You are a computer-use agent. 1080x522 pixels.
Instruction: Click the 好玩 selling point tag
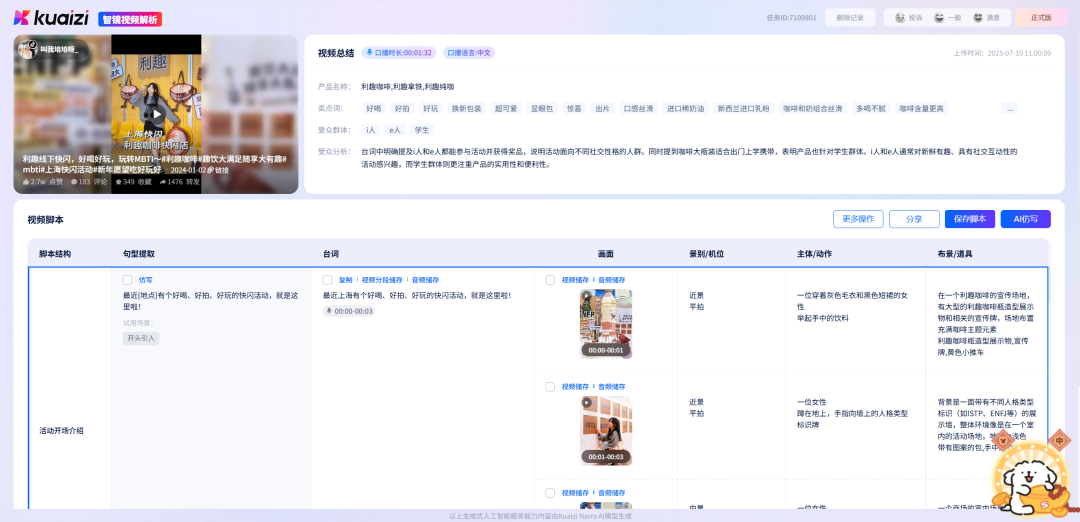click(x=430, y=109)
